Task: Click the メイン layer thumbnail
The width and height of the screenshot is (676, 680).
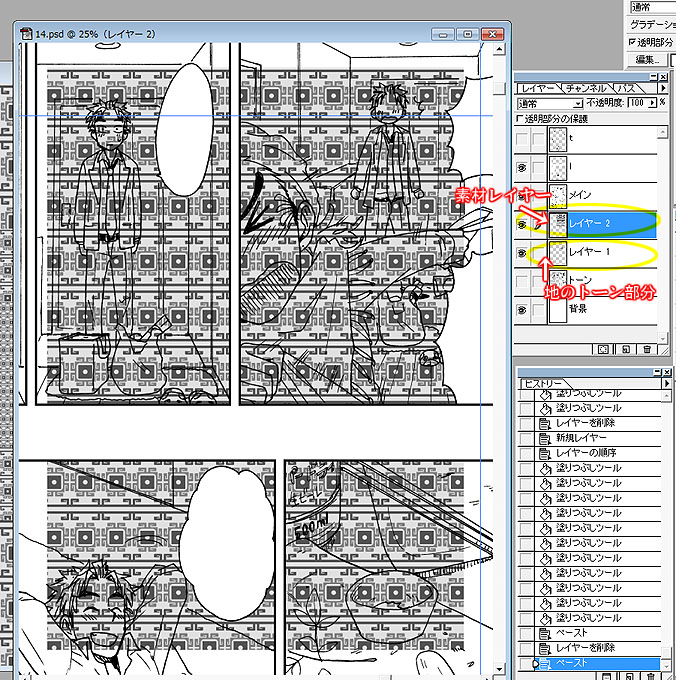Action: (558, 196)
